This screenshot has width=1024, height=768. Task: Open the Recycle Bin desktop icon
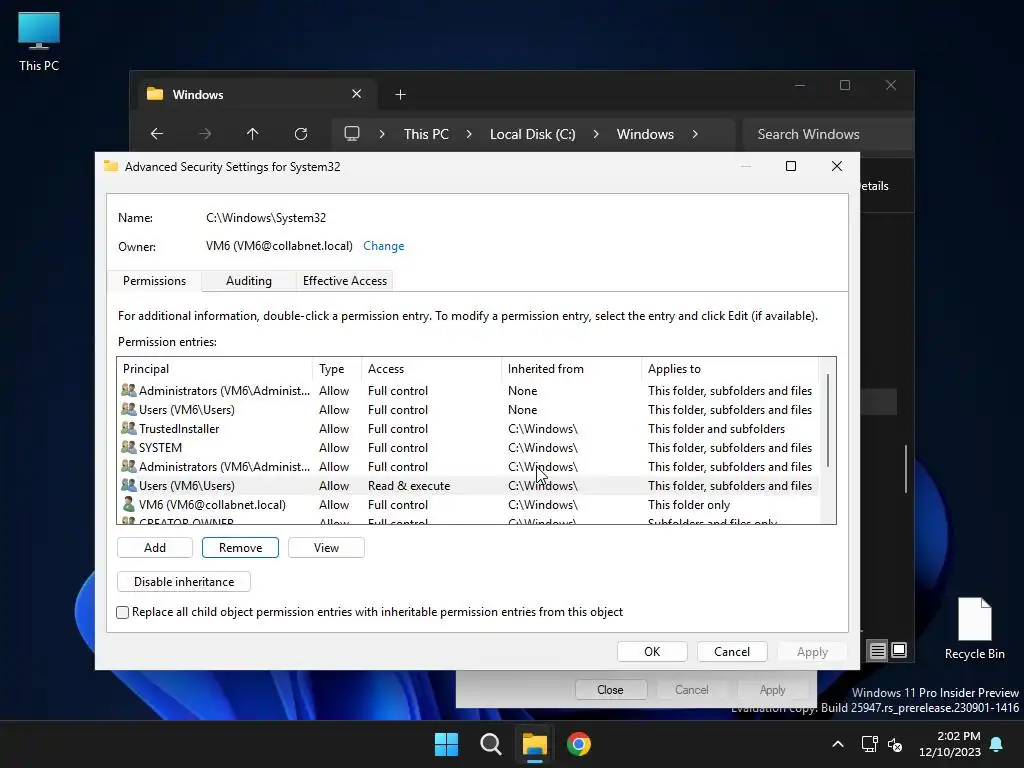(974, 628)
